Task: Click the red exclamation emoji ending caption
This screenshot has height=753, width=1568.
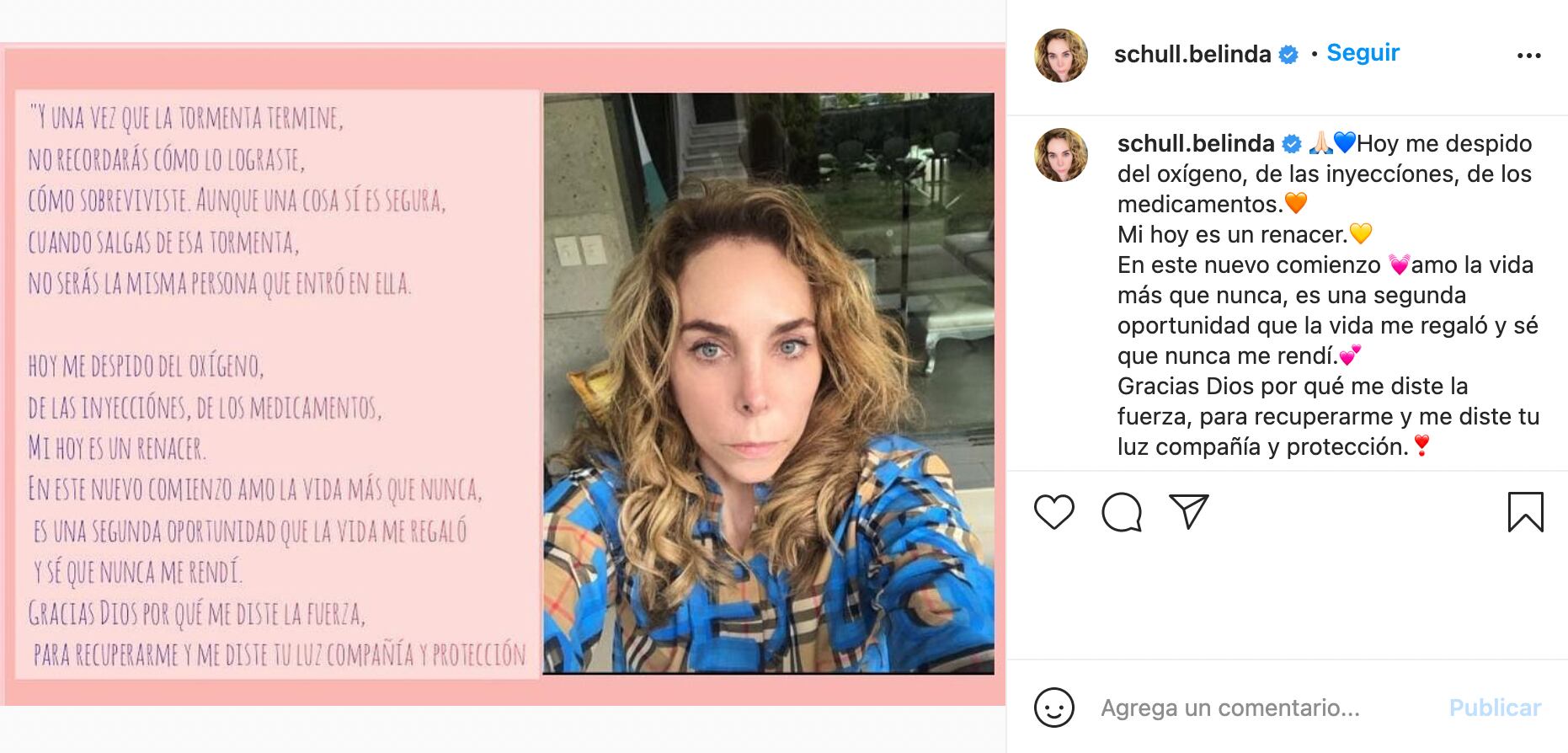Action: coord(1421,446)
